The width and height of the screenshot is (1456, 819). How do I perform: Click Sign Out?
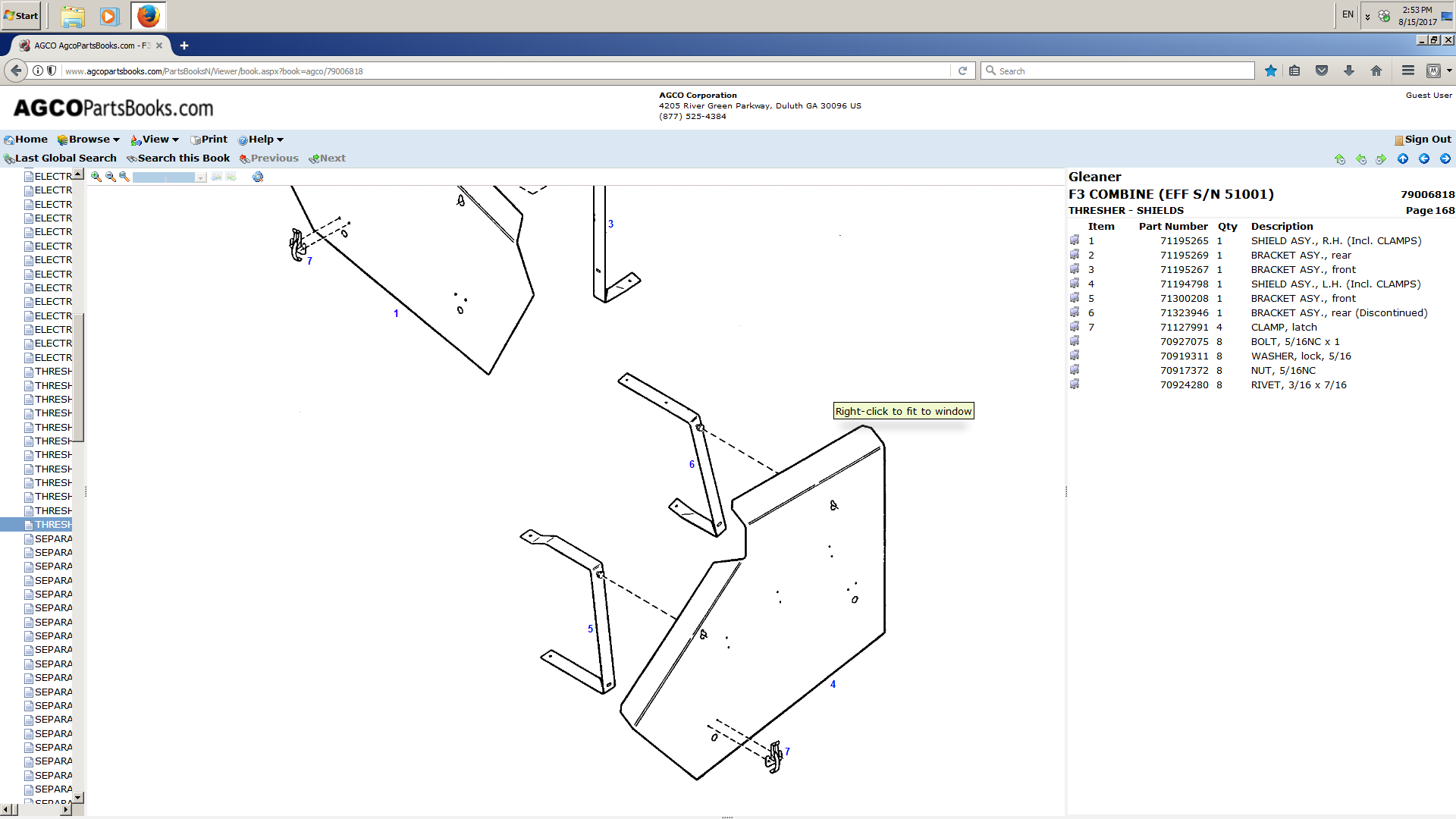pyautogui.click(x=1423, y=140)
